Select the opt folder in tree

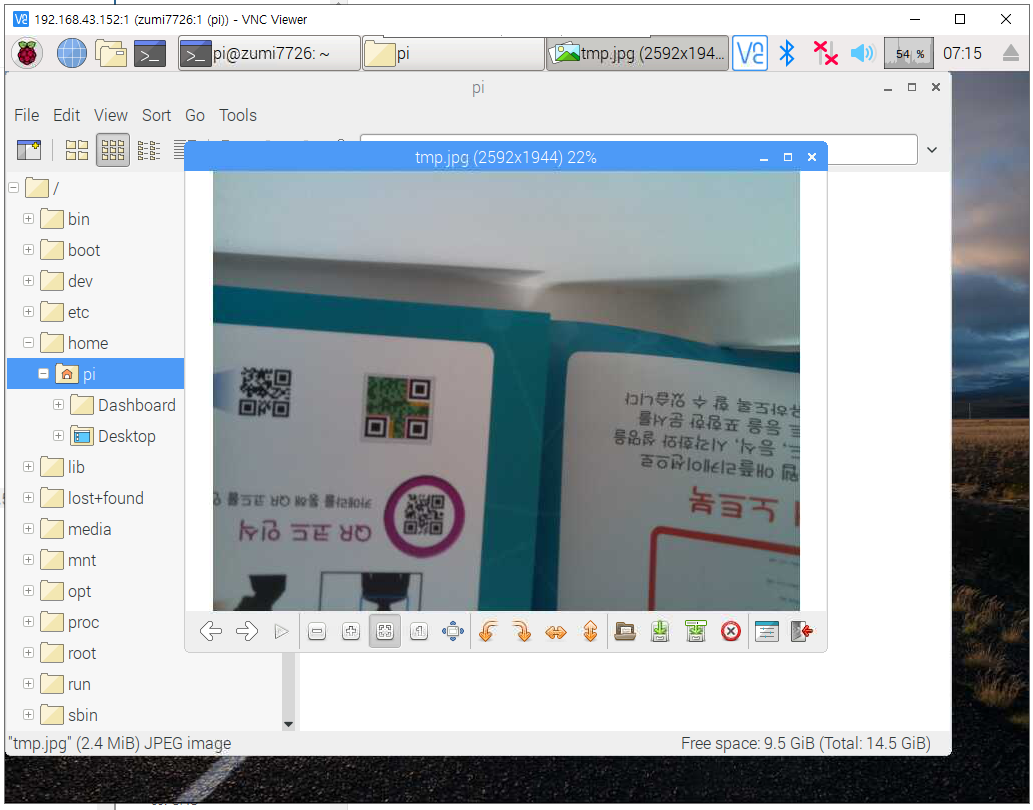pos(80,591)
